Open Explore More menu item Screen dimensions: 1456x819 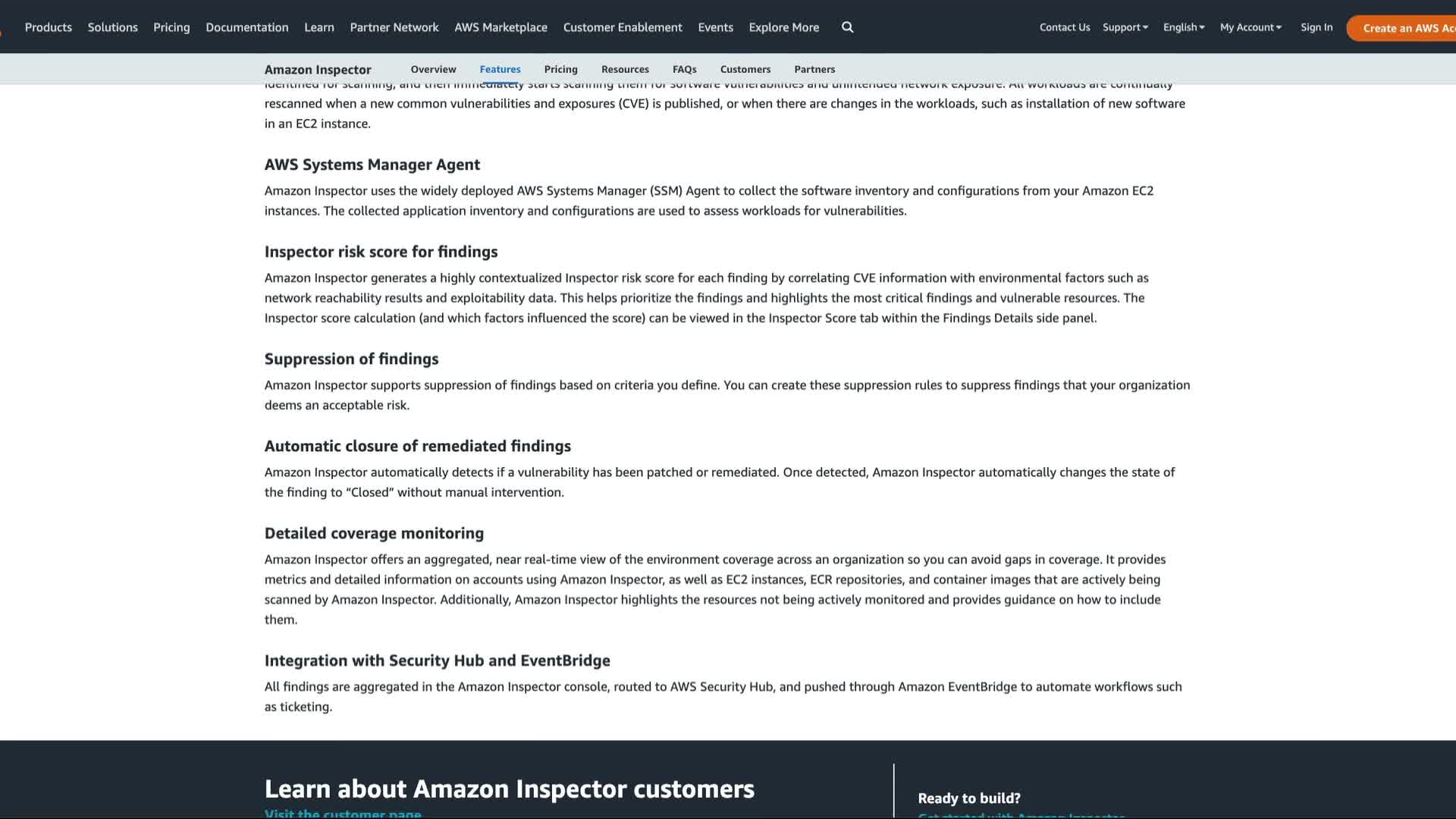point(783,27)
